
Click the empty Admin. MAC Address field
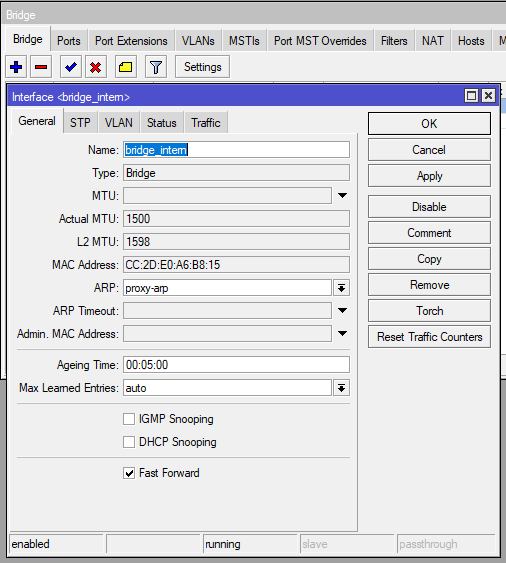pos(227,334)
